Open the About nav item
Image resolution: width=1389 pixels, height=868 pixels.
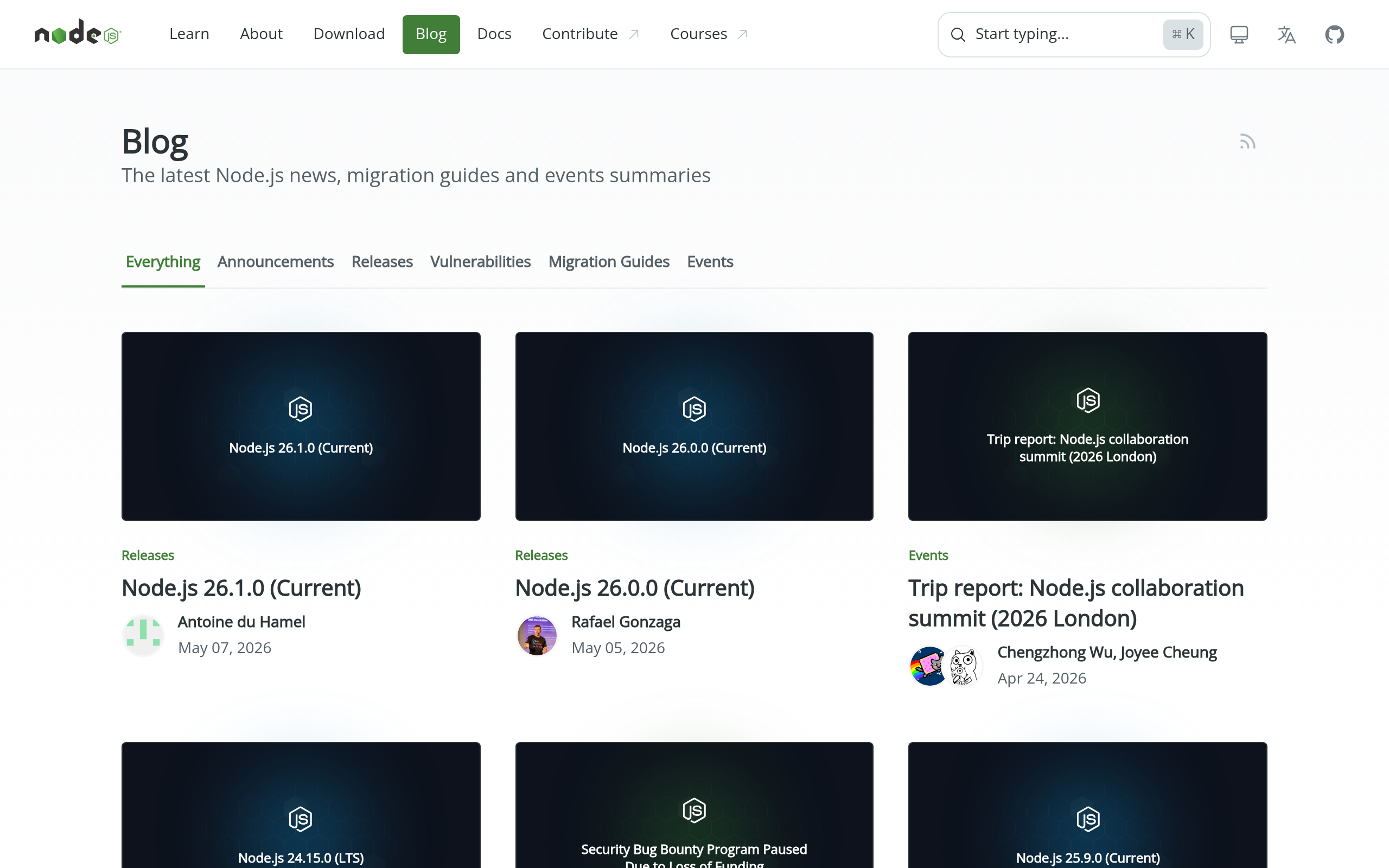tap(261, 34)
